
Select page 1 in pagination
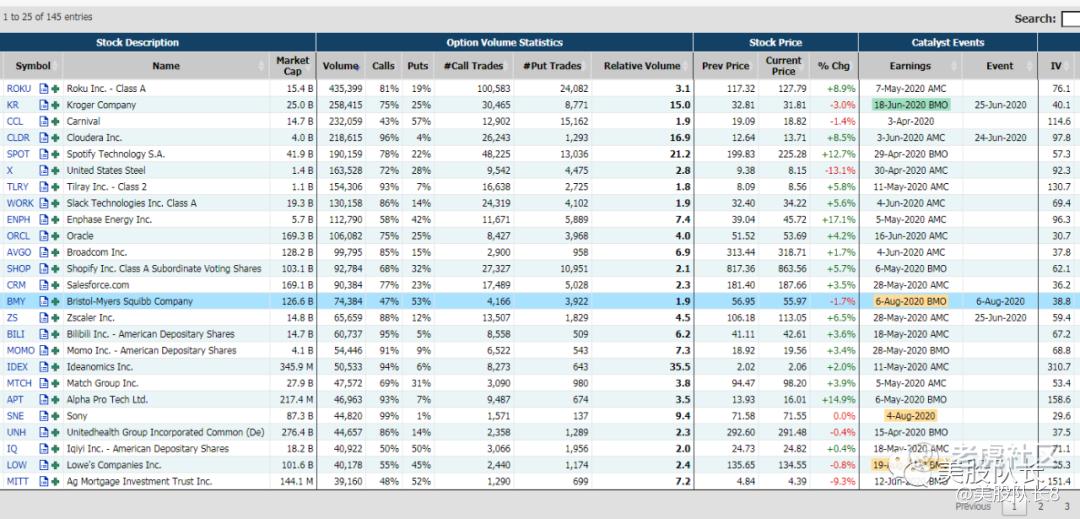point(1012,507)
